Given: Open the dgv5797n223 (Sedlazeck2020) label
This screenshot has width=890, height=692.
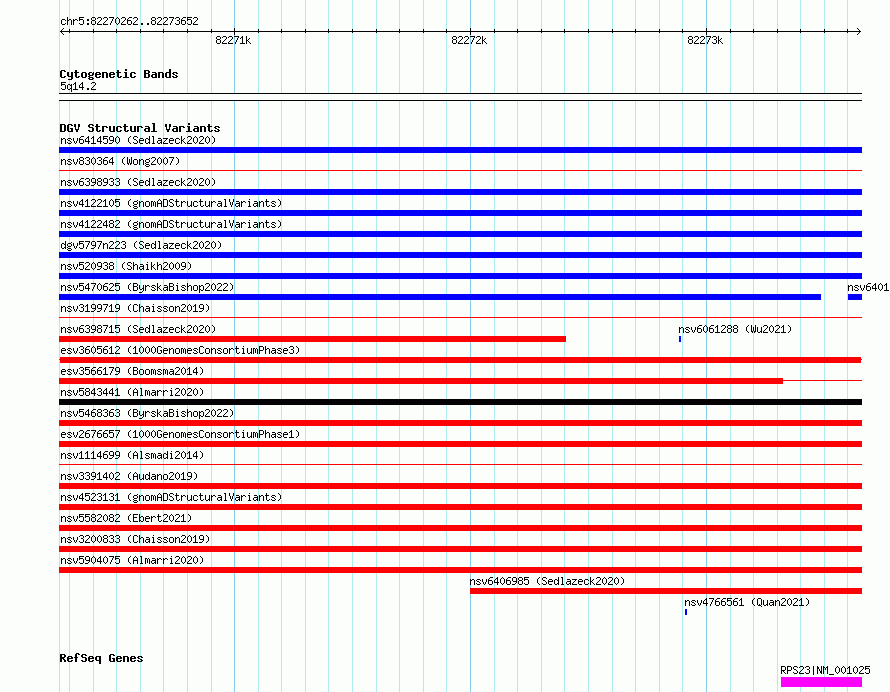Looking at the screenshot, I should [x=141, y=245].
